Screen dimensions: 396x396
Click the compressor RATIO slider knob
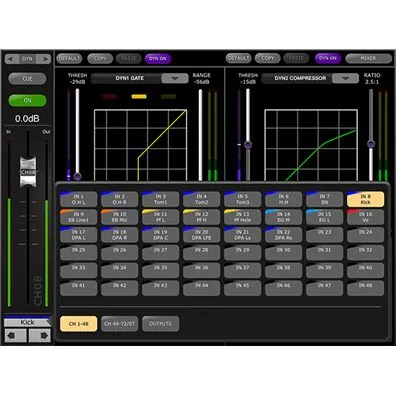tap(371, 144)
